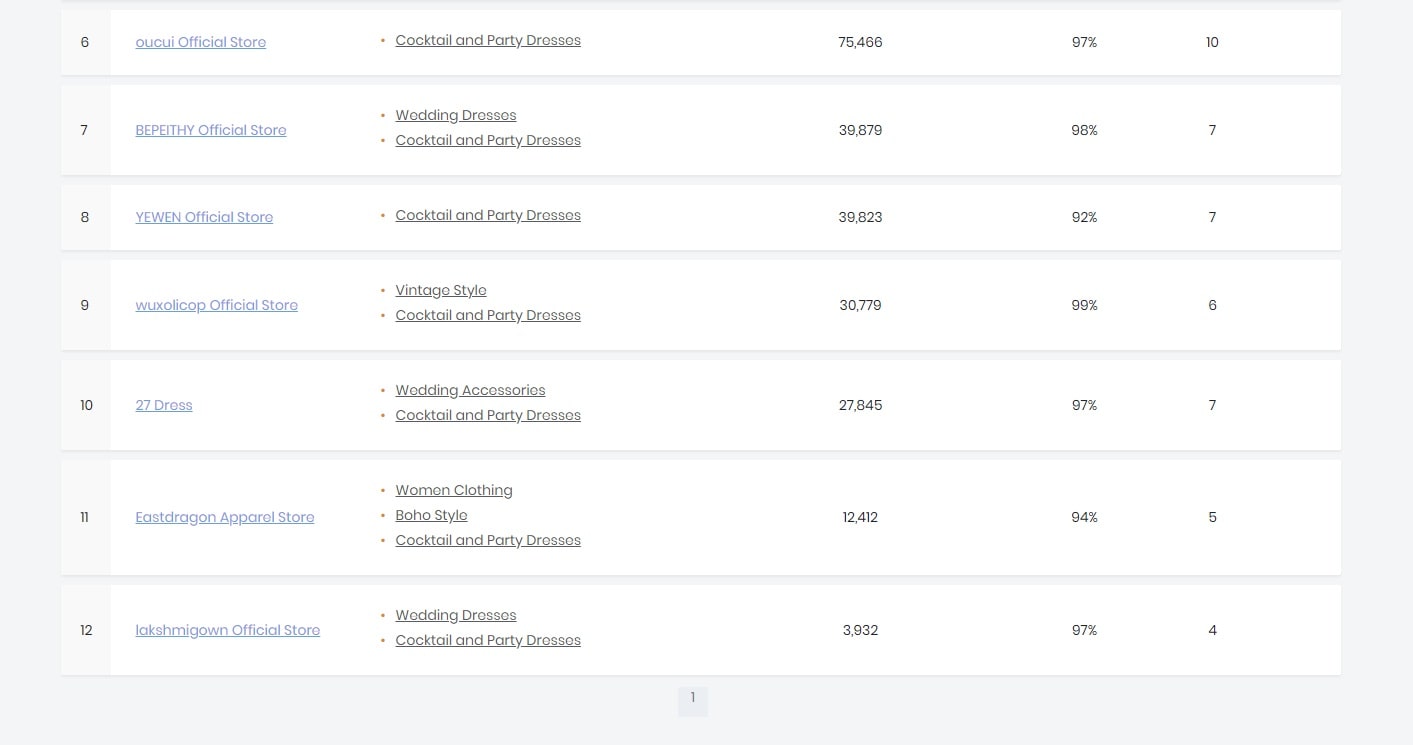The image size is (1413, 745).
Task: Open Cocktail and Party Dresses for YEWEN
Action: point(487,215)
